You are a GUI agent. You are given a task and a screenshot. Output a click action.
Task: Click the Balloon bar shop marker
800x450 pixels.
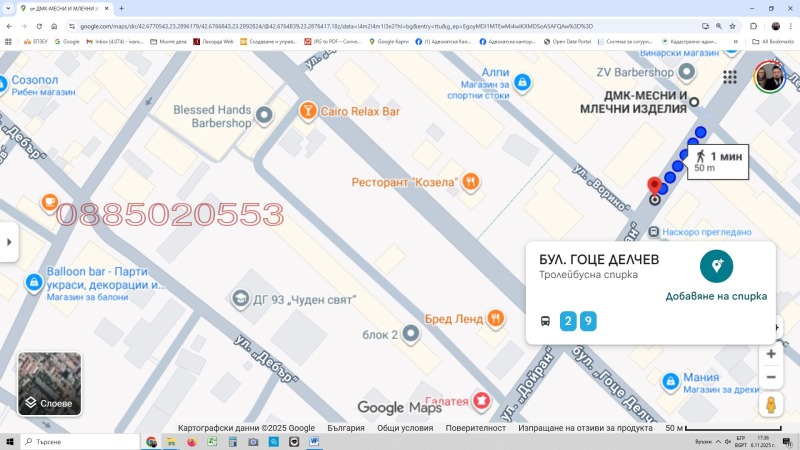tap(34, 282)
